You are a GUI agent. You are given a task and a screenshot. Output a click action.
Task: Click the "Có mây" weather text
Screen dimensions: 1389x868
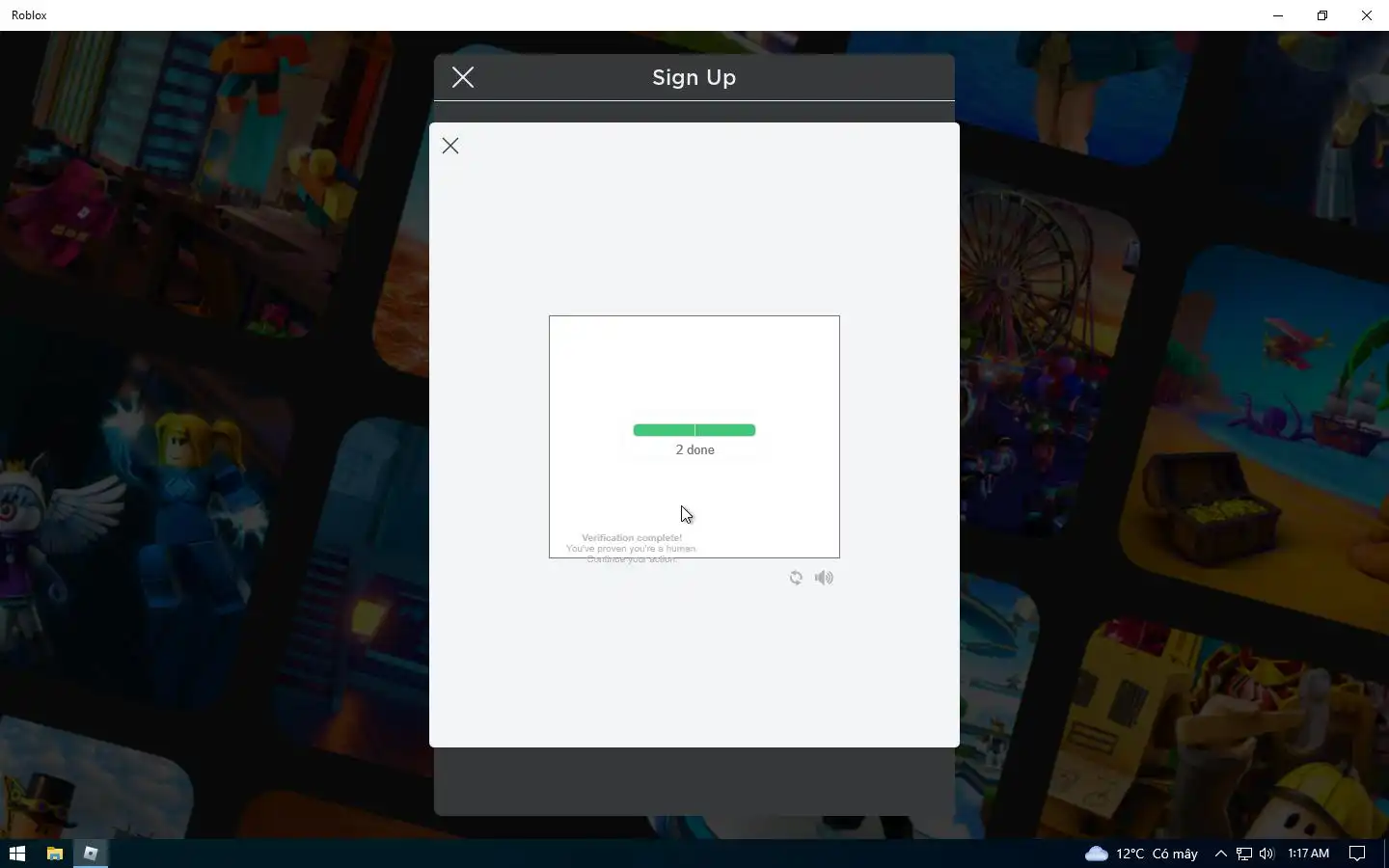coord(1175,854)
